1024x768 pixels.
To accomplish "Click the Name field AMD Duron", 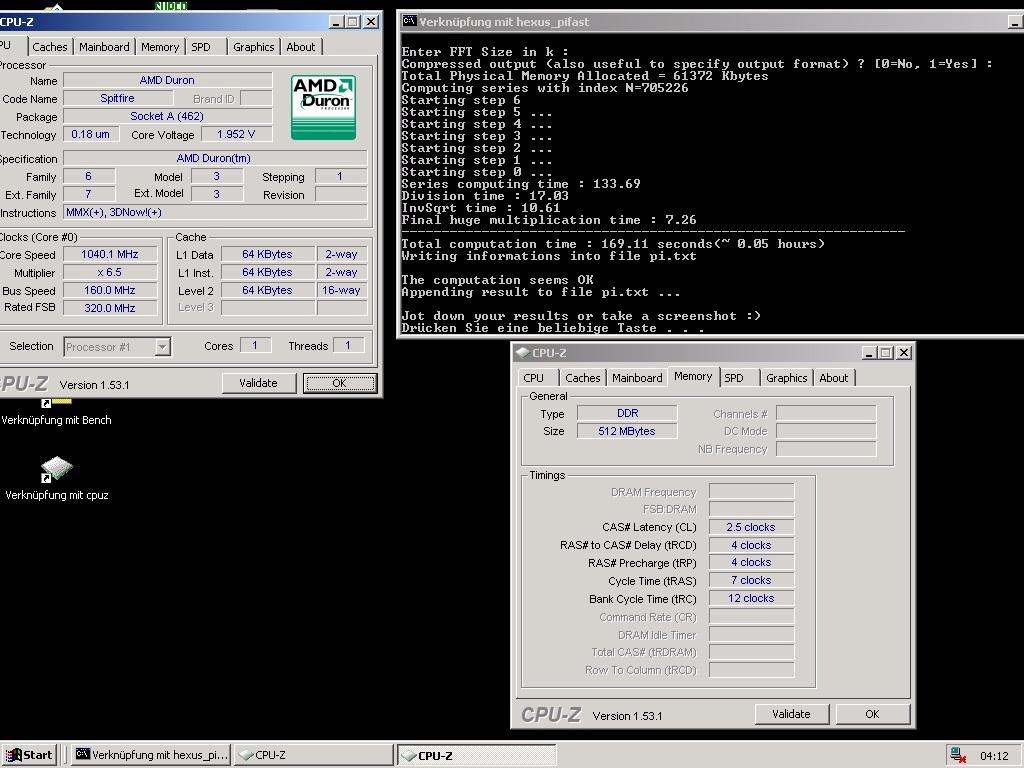I will 167,80.
